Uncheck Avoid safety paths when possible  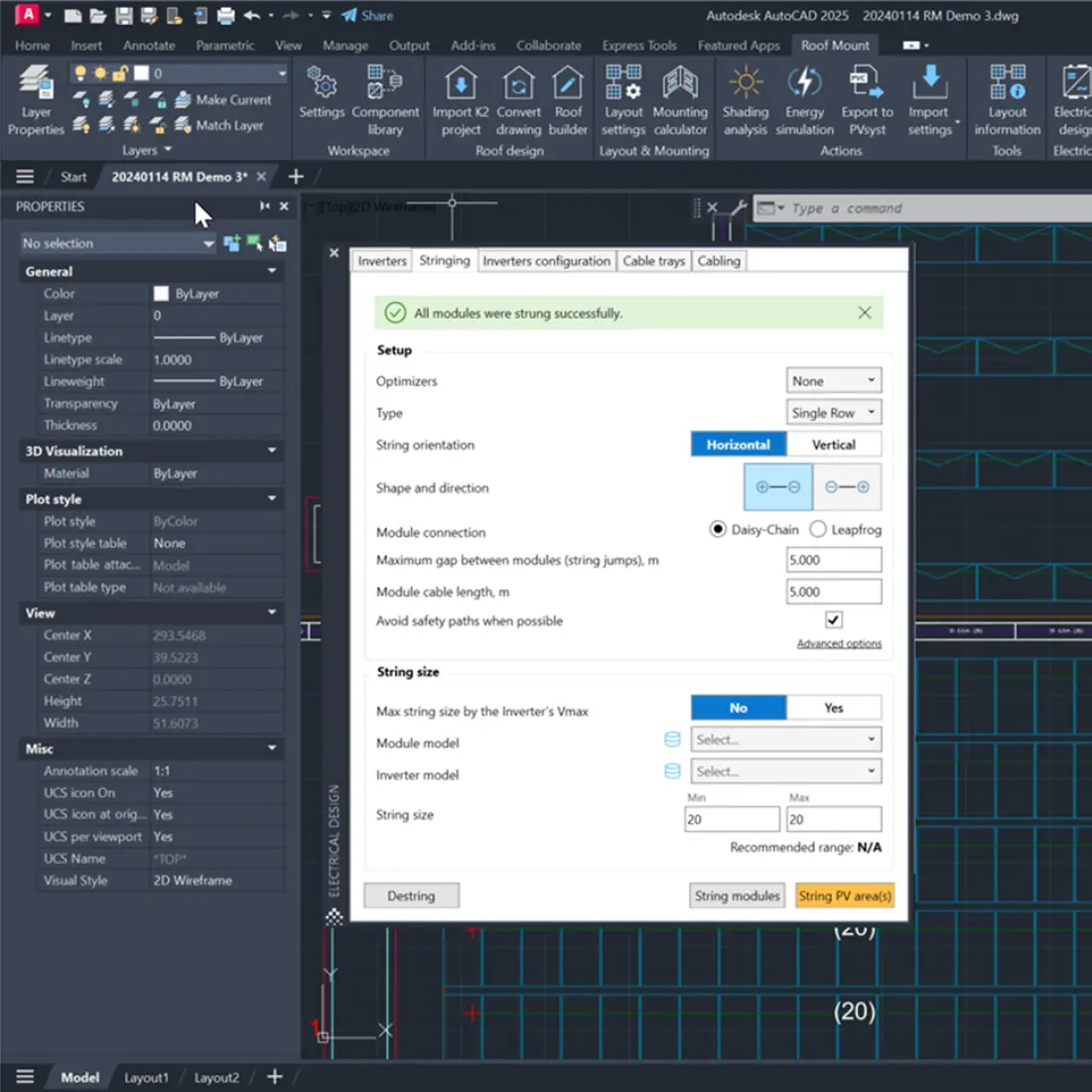pyautogui.click(x=833, y=619)
